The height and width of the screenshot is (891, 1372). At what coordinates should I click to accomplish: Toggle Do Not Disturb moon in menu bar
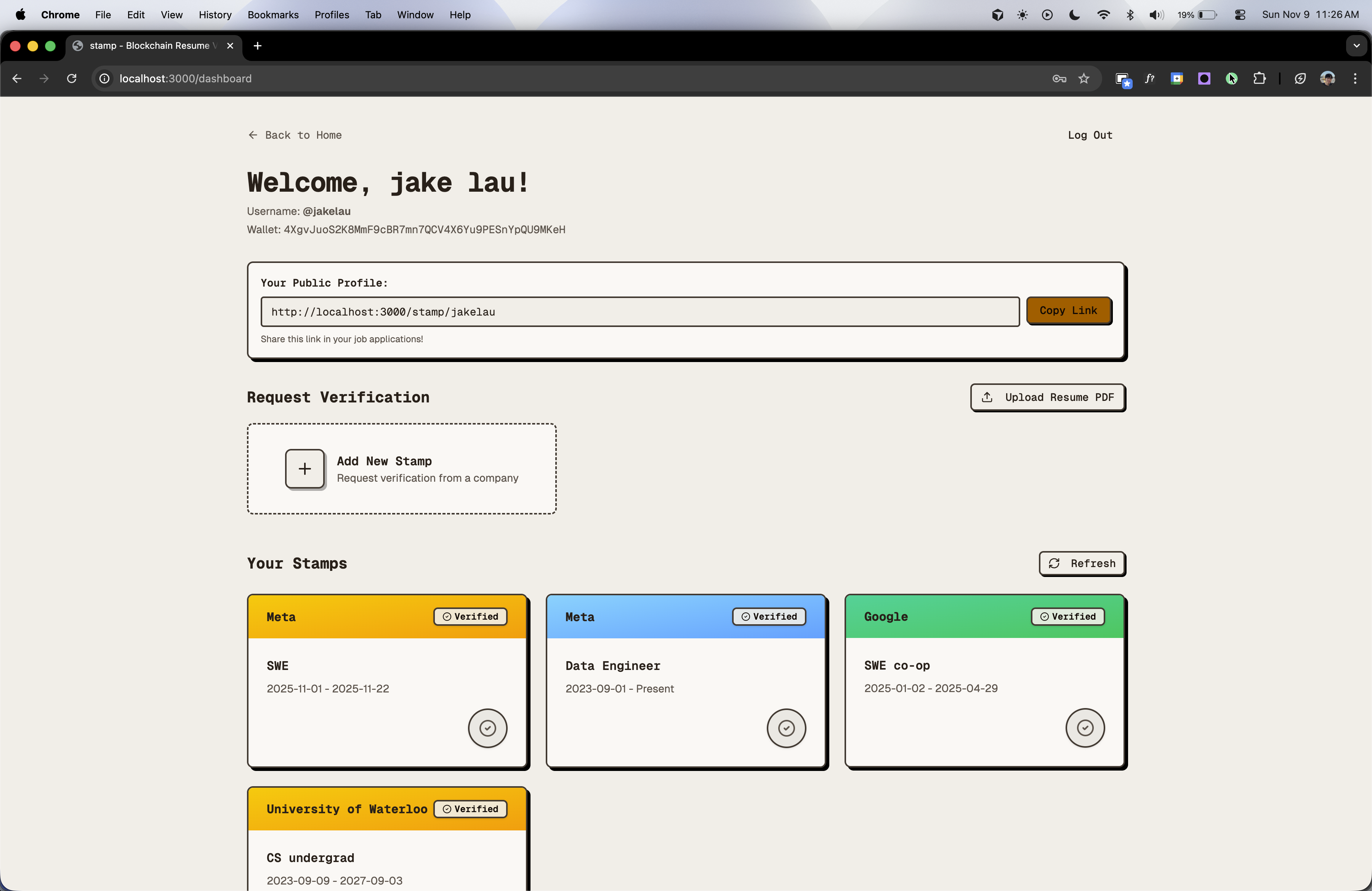click(1074, 15)
